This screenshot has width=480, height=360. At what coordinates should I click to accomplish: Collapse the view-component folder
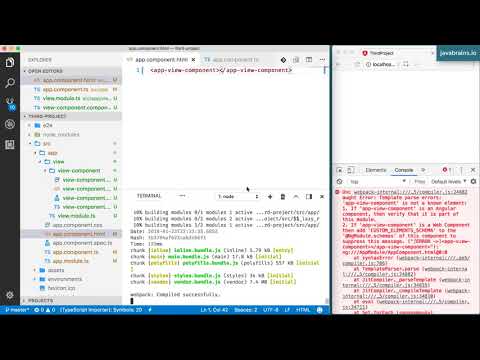pyautogui.click(x=79, y=171)
